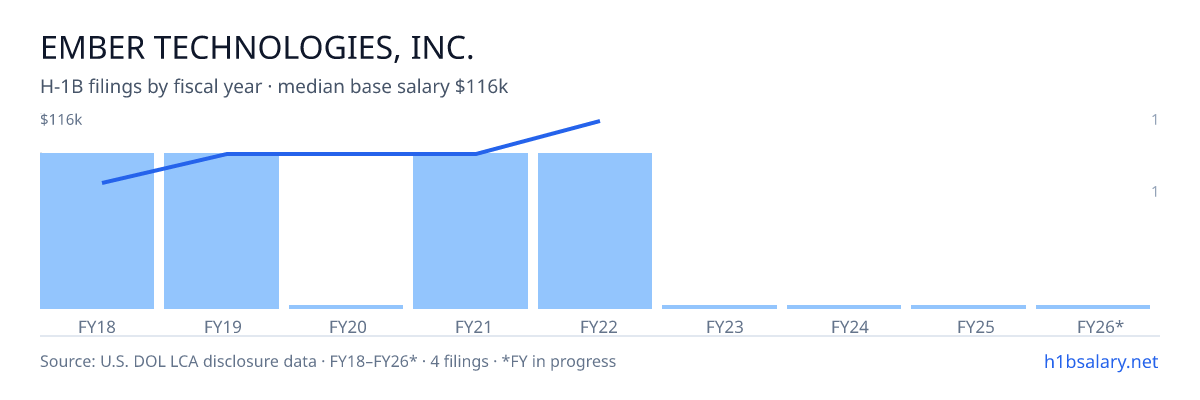
Task: Click the DOL LCA source footnote
Action: click(x=328, y=361)
